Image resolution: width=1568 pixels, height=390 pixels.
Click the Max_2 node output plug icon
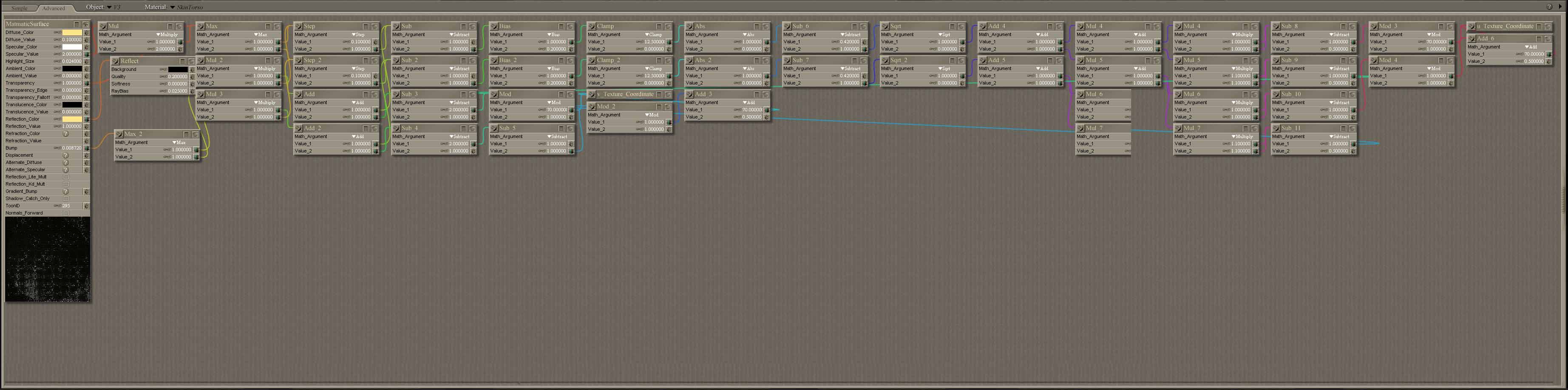[120, 134]
